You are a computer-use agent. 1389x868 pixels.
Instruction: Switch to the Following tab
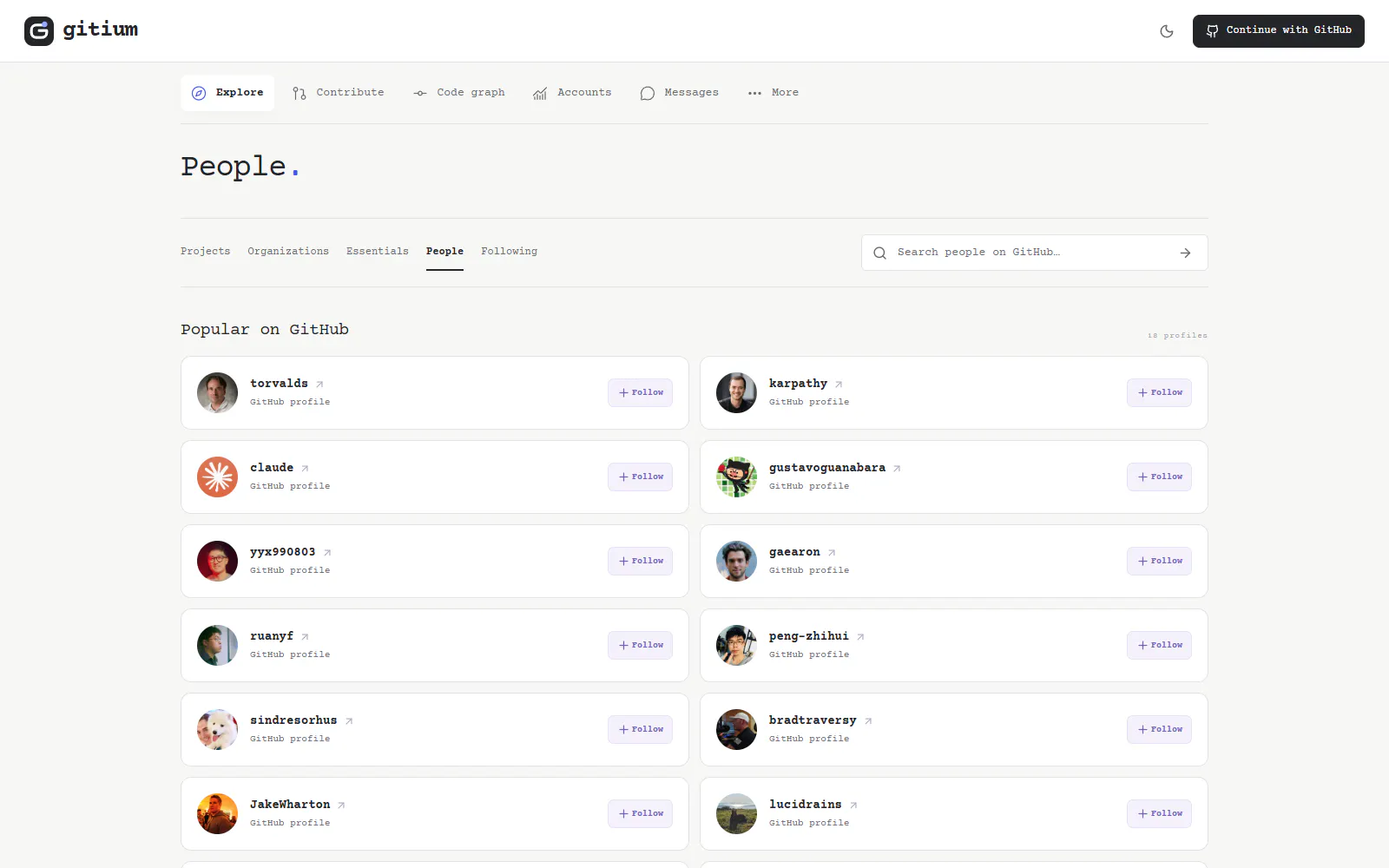(x=510, y=252)
